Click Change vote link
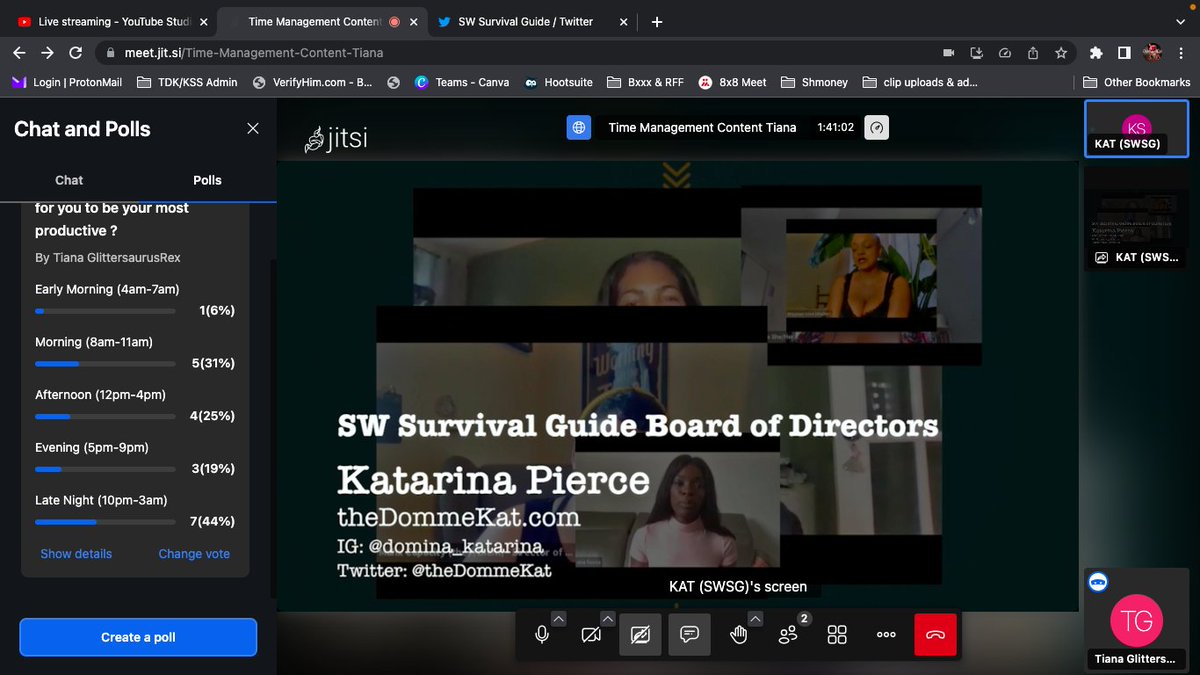 [x=194, y=554]
